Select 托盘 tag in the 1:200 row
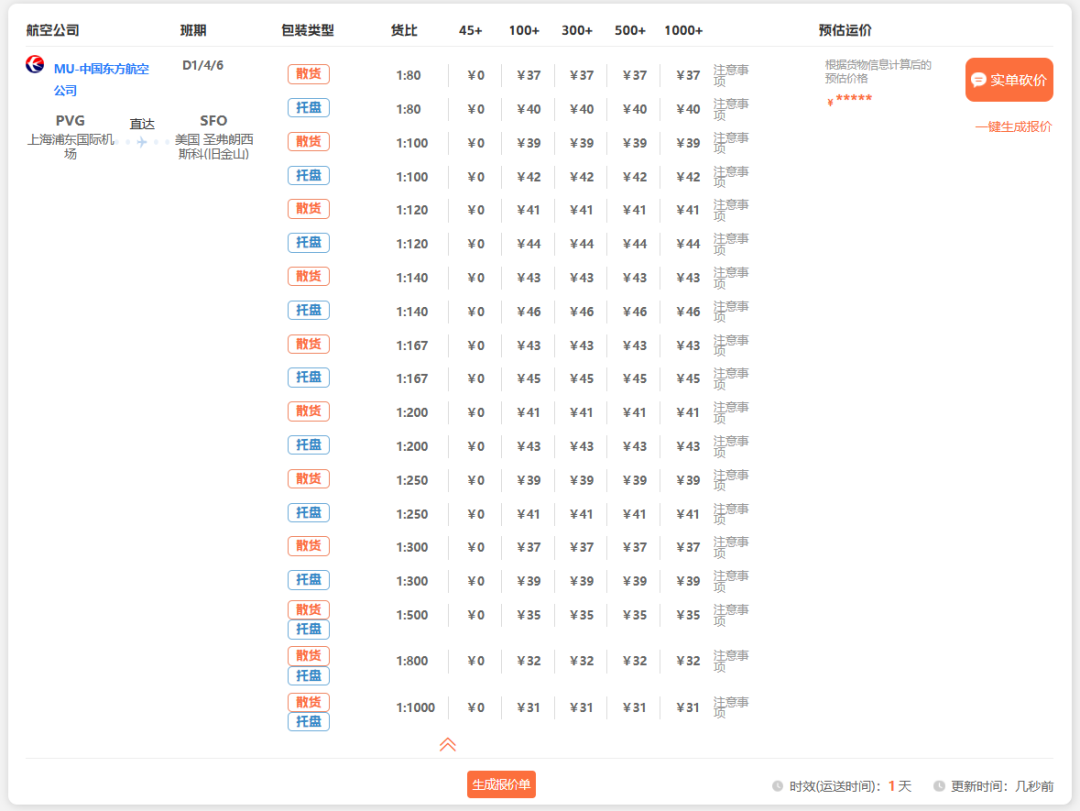The image size is (1080, 811). click(309, 445)
